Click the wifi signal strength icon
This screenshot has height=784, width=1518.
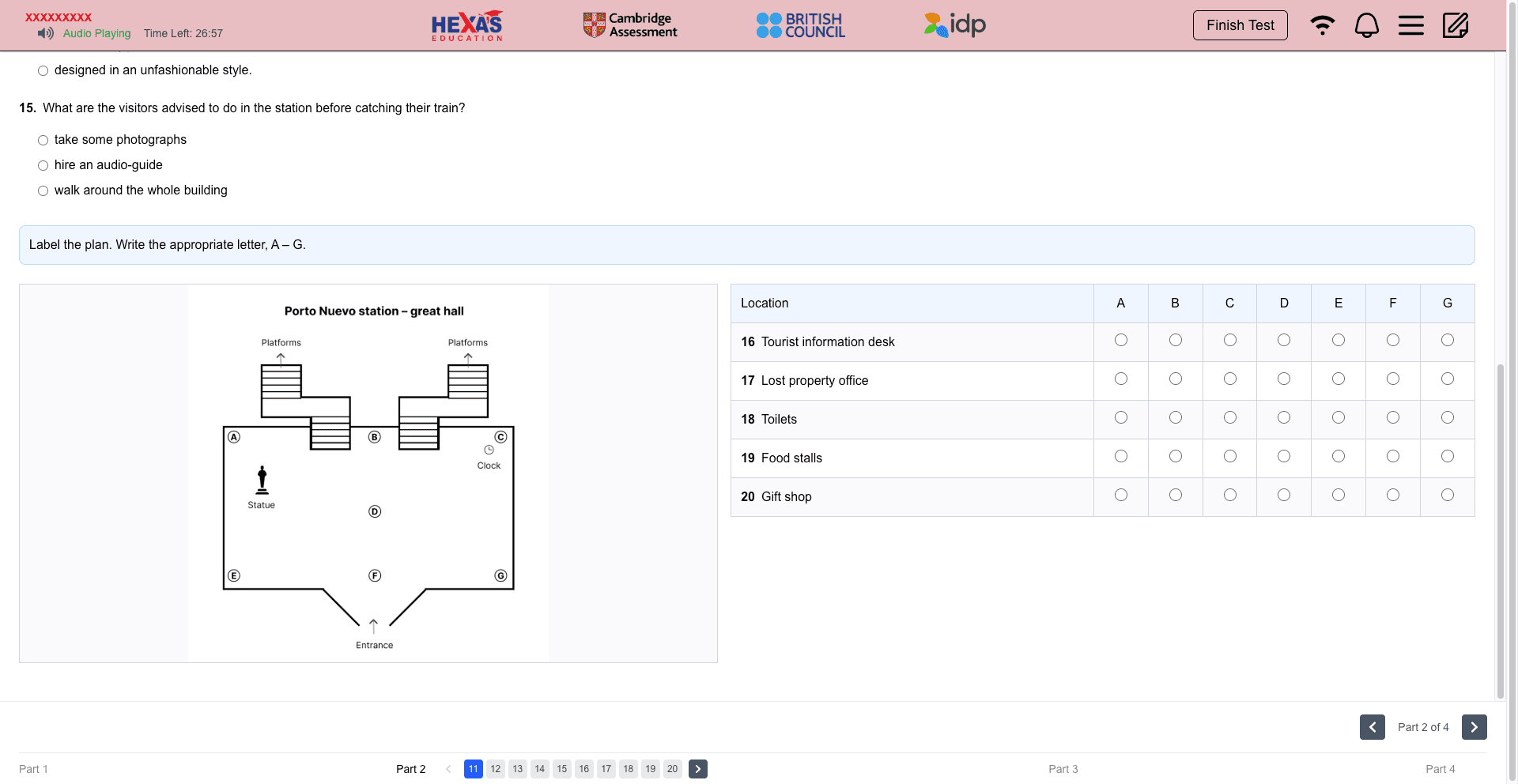click(x=1322, y=25)
